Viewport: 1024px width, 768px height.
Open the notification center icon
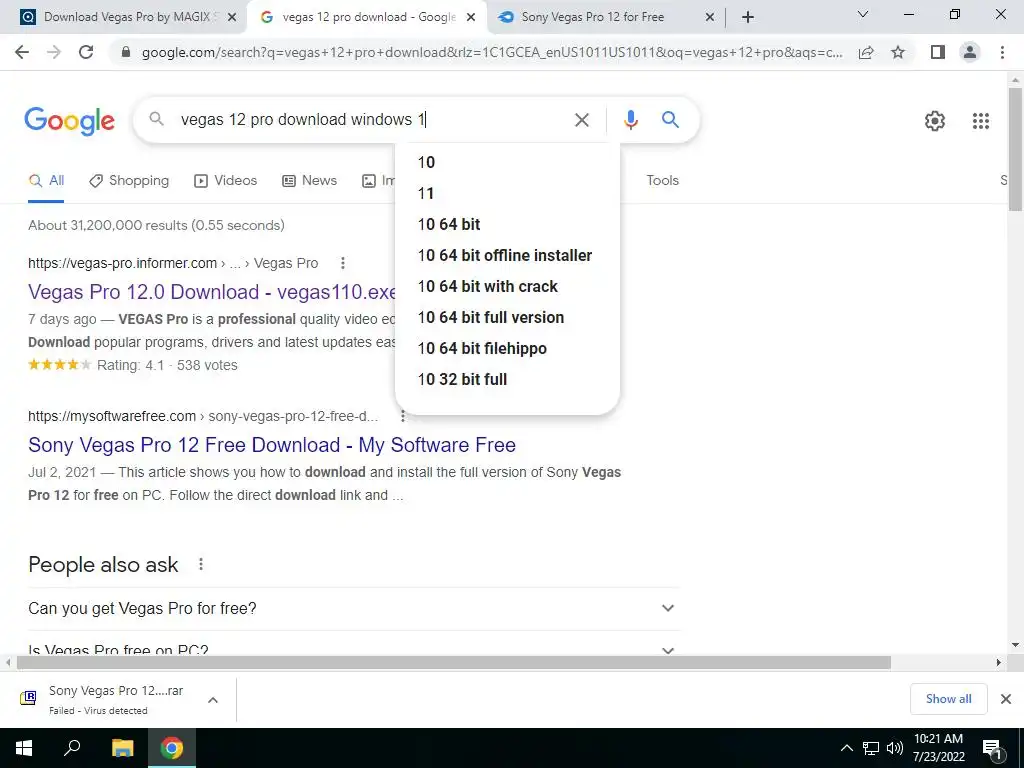(992, 749)
